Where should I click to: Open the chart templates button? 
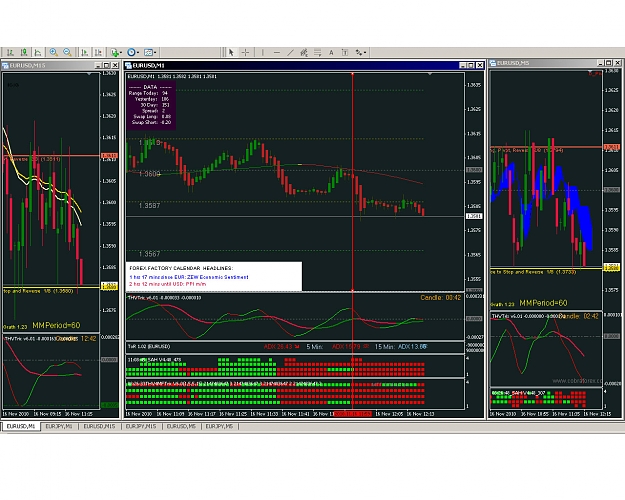[148, 52]
